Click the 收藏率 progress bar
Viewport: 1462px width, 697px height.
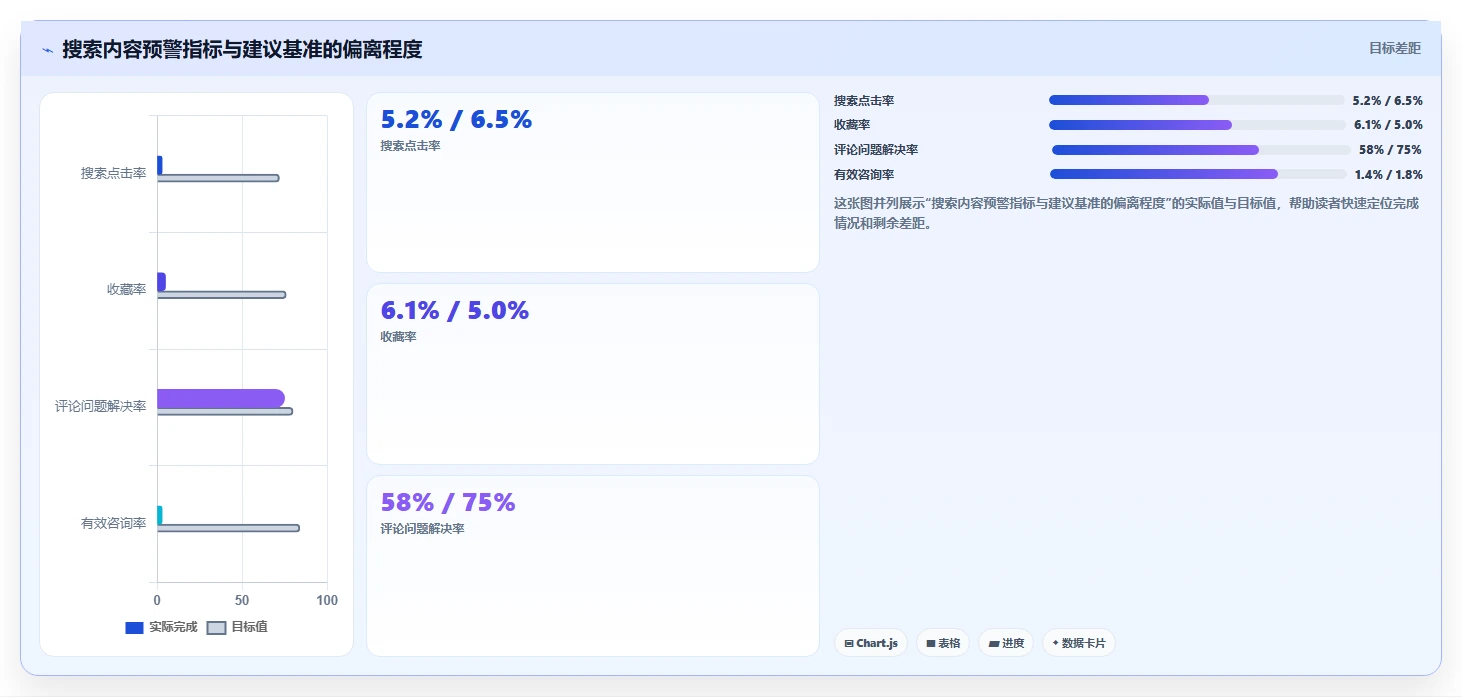pyautogui.click(x=1197, y=125)
